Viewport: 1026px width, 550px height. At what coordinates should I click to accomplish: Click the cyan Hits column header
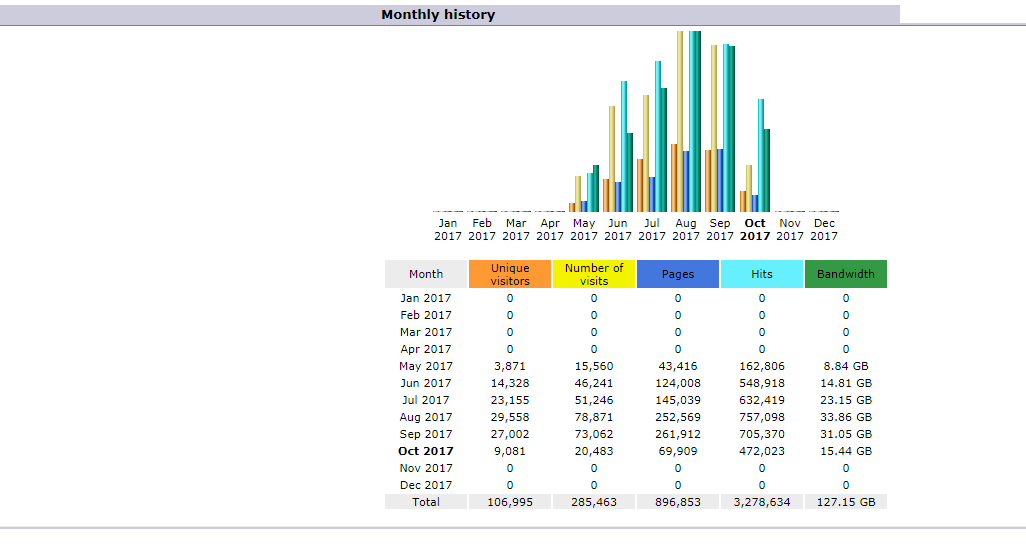coord(762,274)
